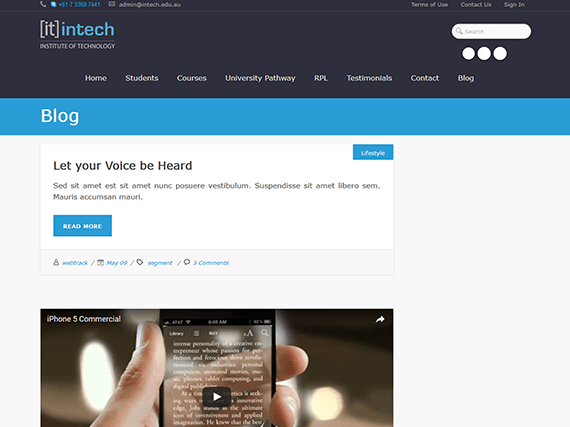Click the third white social circle icon
The height and width of the screenshot is (427, 570).
click(x=500, y=53)
